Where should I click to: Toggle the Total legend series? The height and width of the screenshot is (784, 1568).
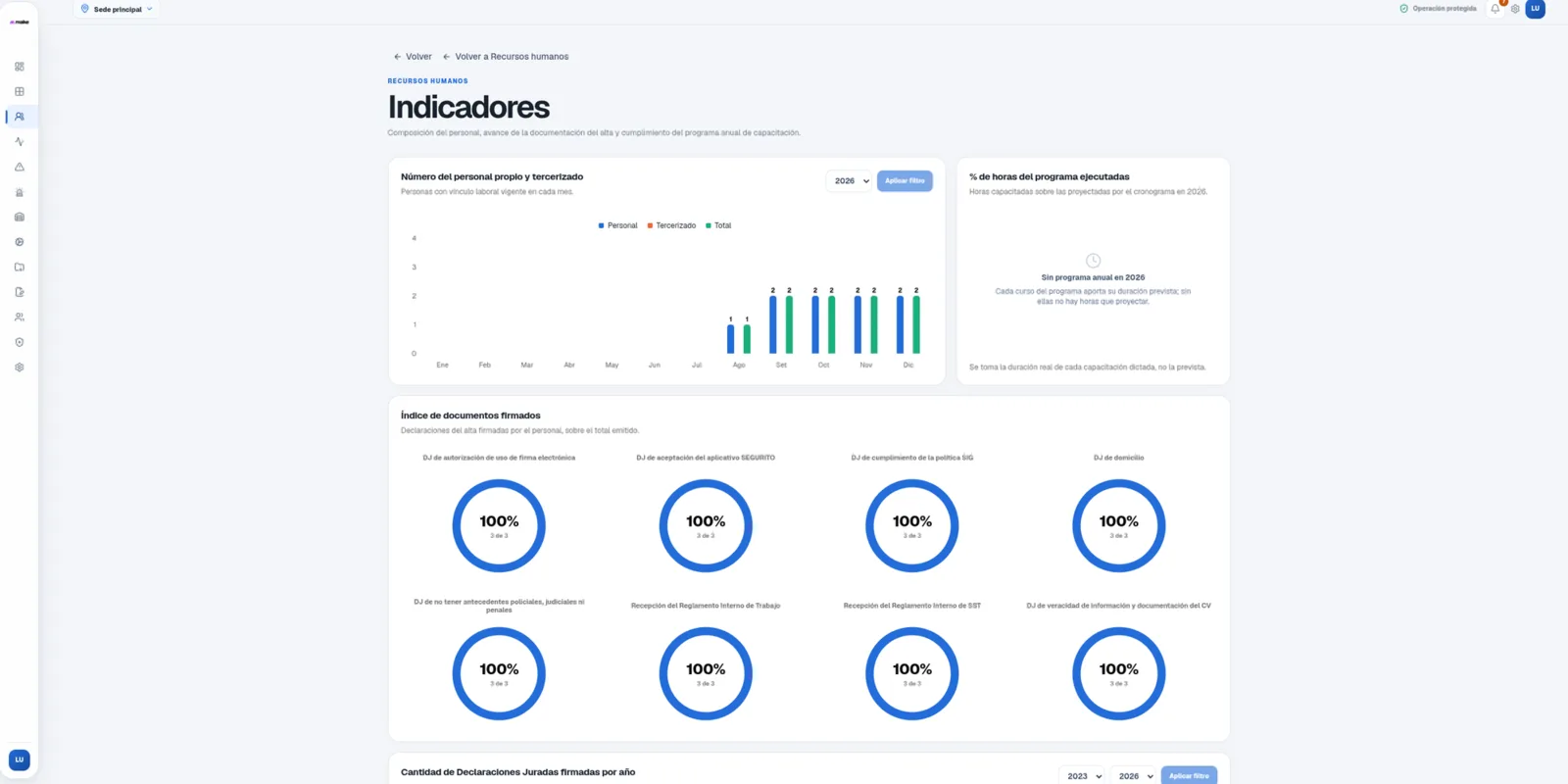coord(718,225)
